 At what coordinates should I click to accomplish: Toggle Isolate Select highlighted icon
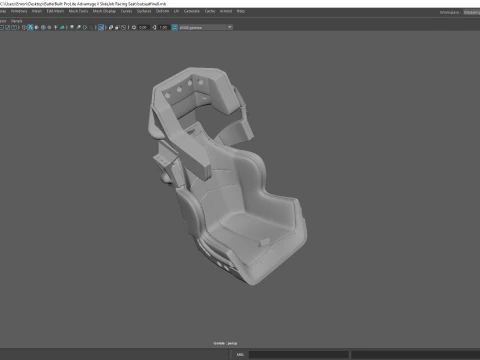click(101, 27)
